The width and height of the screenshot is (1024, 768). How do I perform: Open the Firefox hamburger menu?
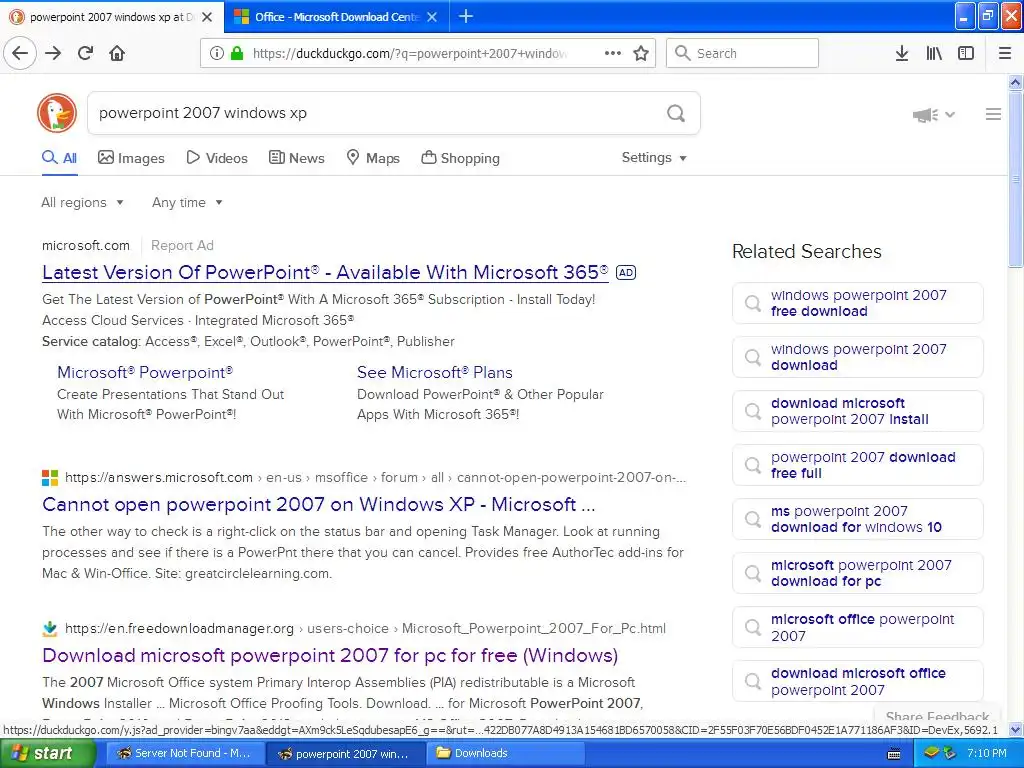click(1005, 53)
